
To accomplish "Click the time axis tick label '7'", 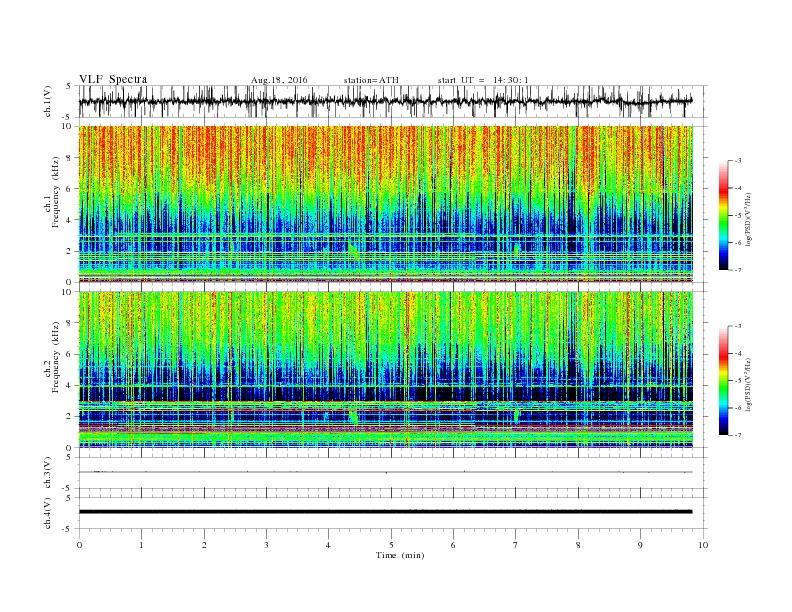I will (516, 545).
